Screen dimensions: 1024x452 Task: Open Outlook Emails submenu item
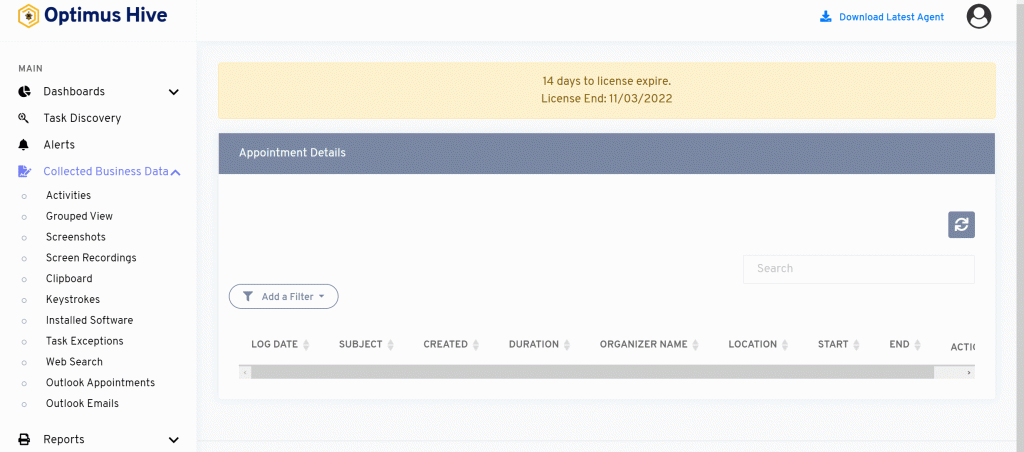click(82, 404)
